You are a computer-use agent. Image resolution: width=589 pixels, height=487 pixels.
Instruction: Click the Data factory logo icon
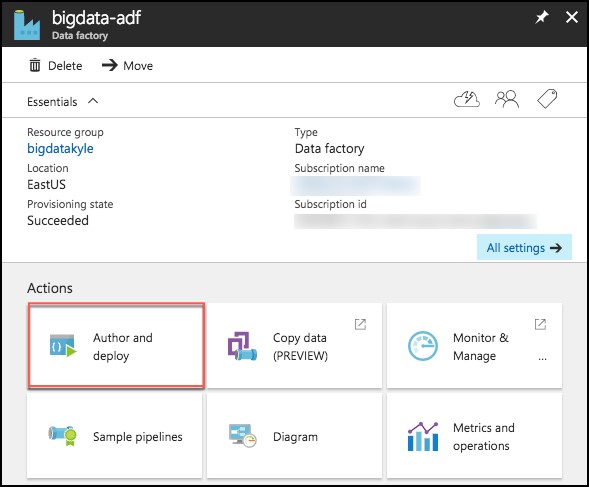click(27, 24)
